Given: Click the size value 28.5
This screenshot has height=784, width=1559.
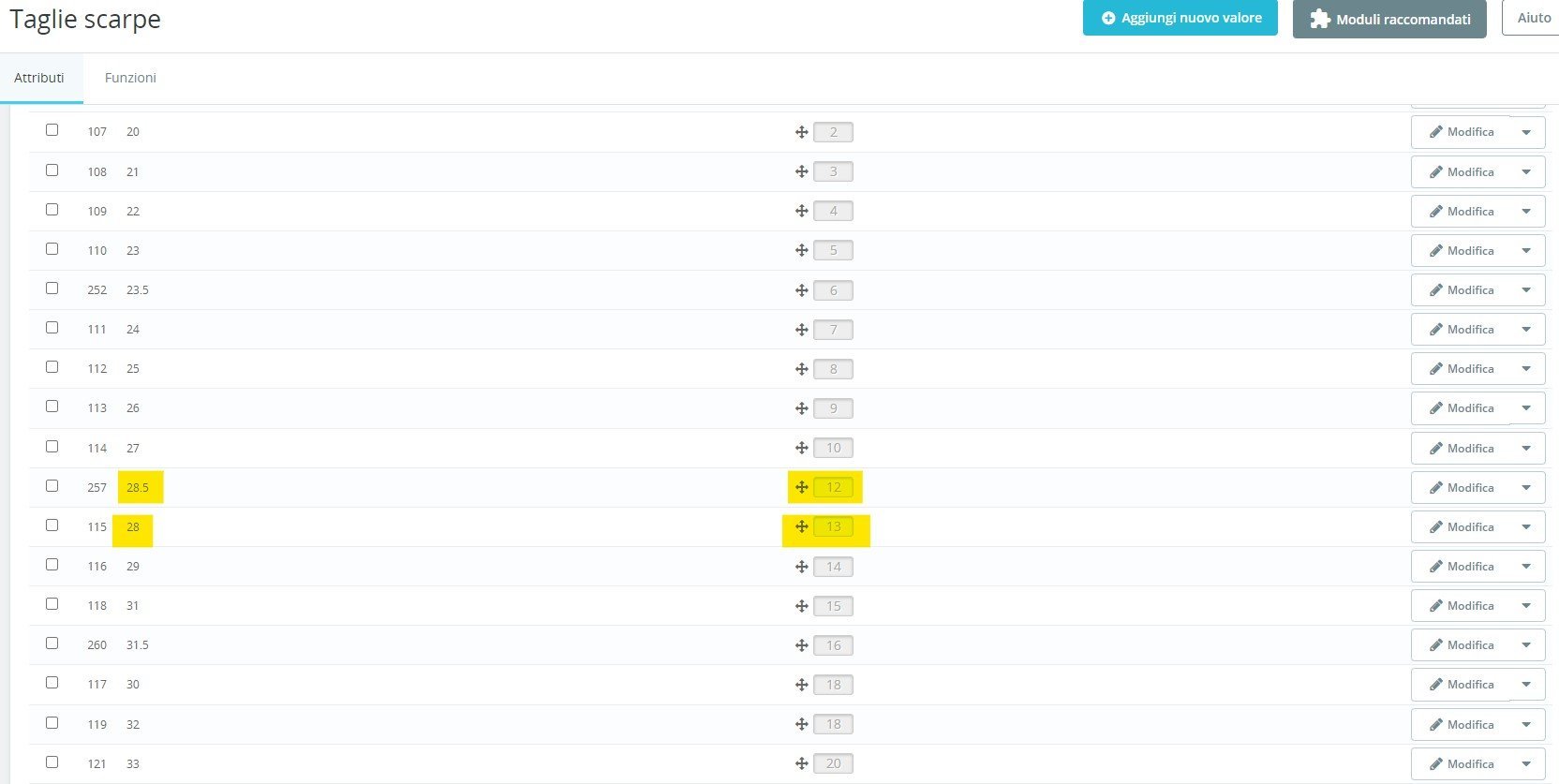Looking at the screenshot, I should (138, 487).
